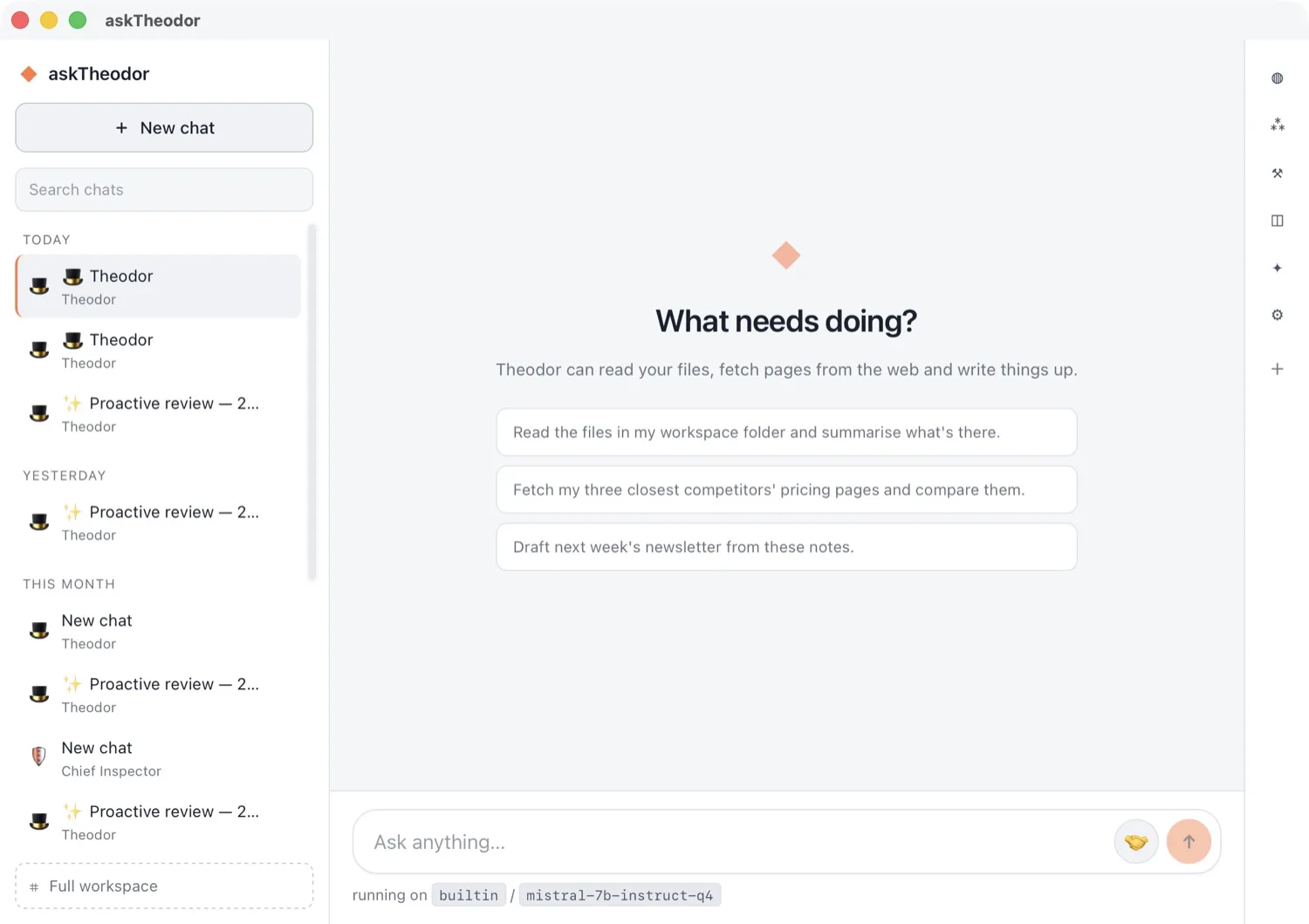
Task: Click the split panel columns icon
Action: [1277, 221]
